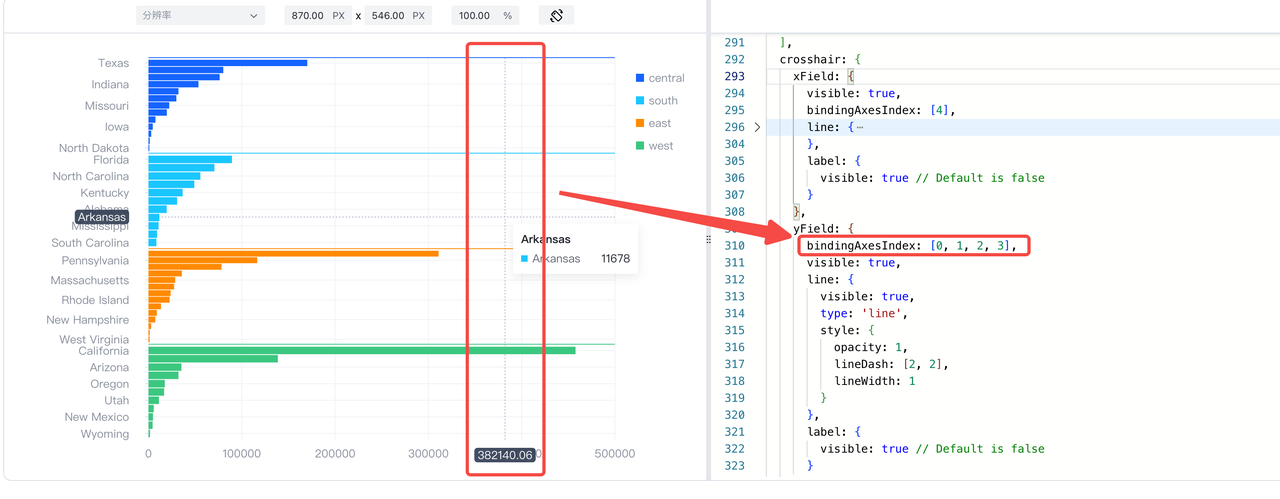Select the cyan Florida bar

[190, 159]
